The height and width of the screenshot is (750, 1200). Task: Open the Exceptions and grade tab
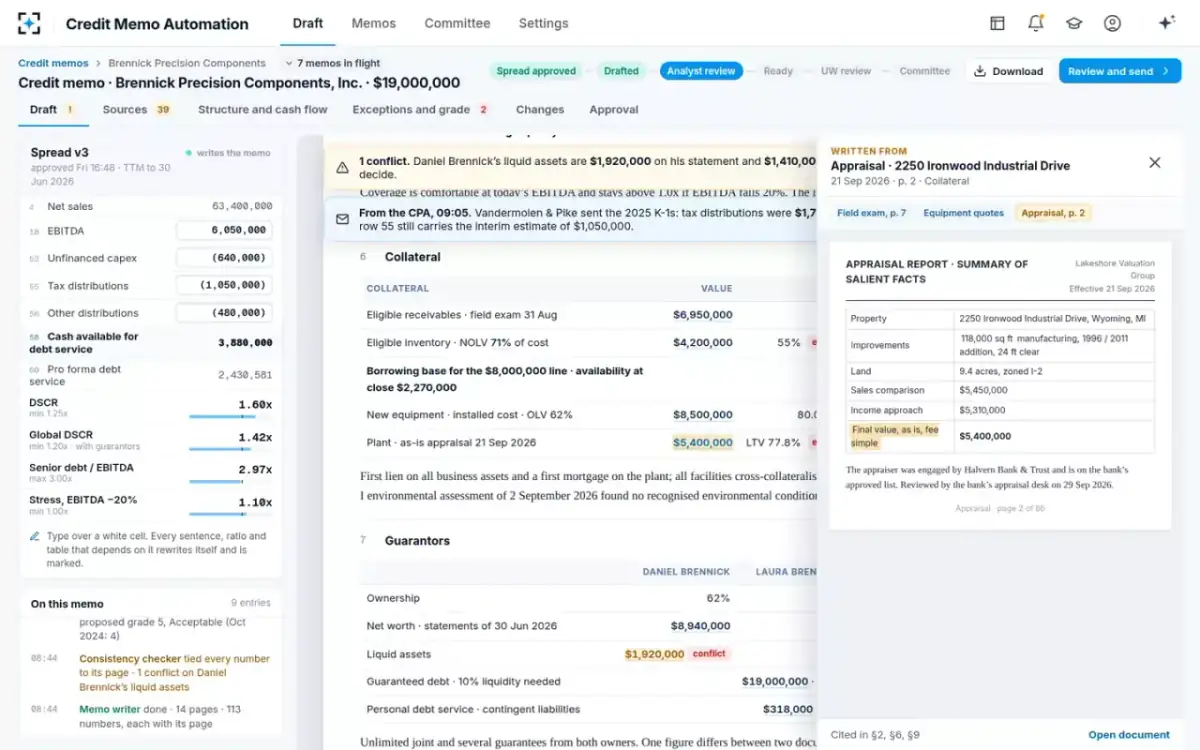coord(421,109)
